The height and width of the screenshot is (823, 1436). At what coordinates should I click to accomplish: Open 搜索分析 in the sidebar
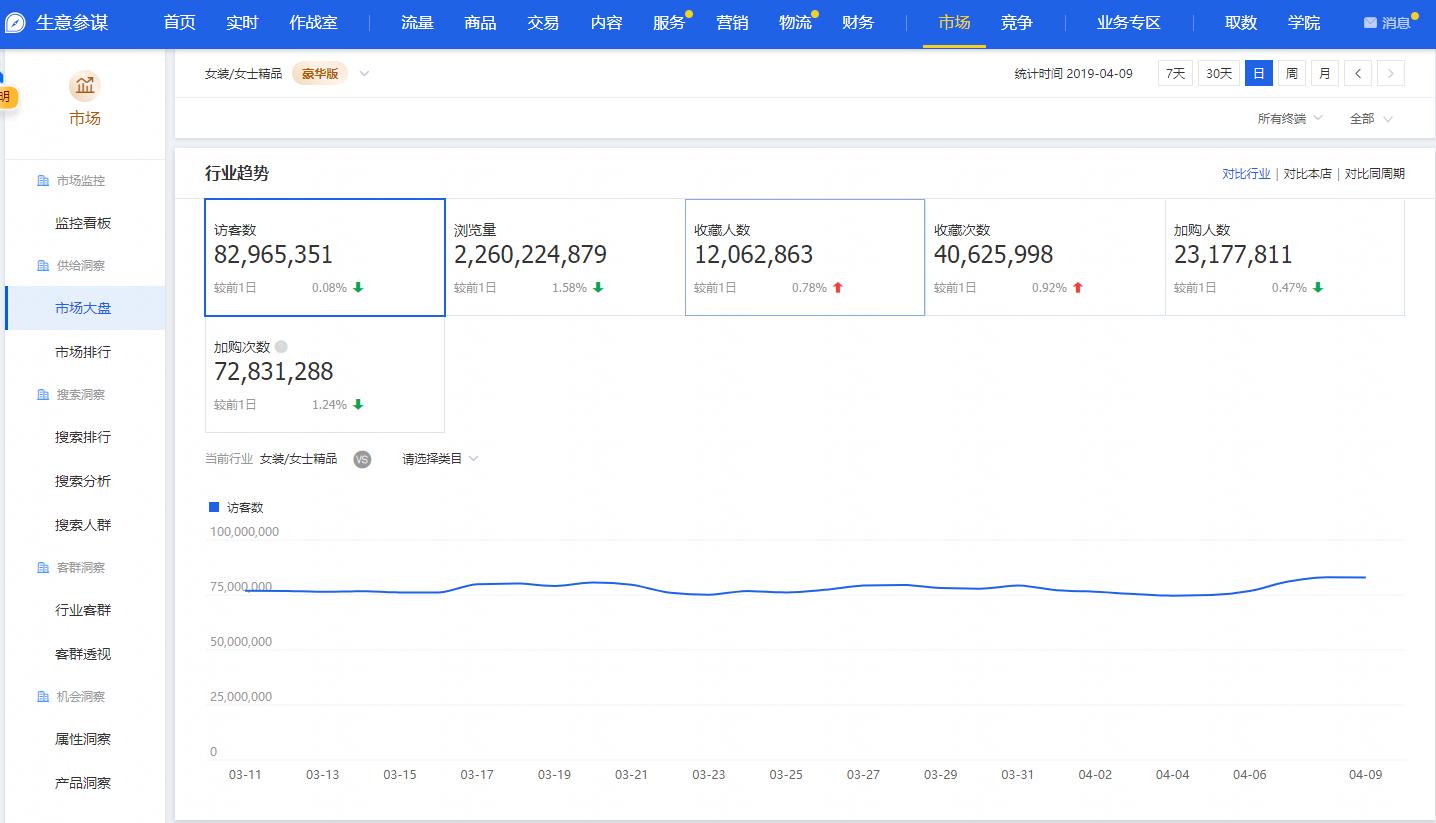[83, 481]
